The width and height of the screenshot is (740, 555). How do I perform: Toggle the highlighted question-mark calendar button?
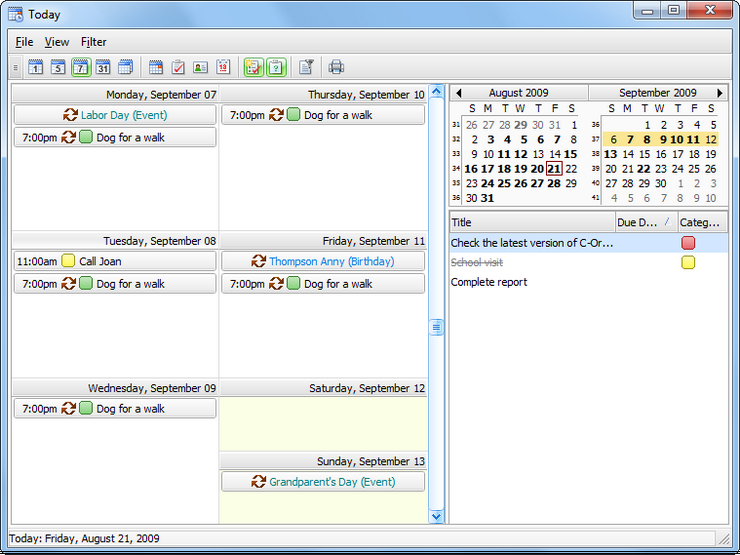coord(276,67)
